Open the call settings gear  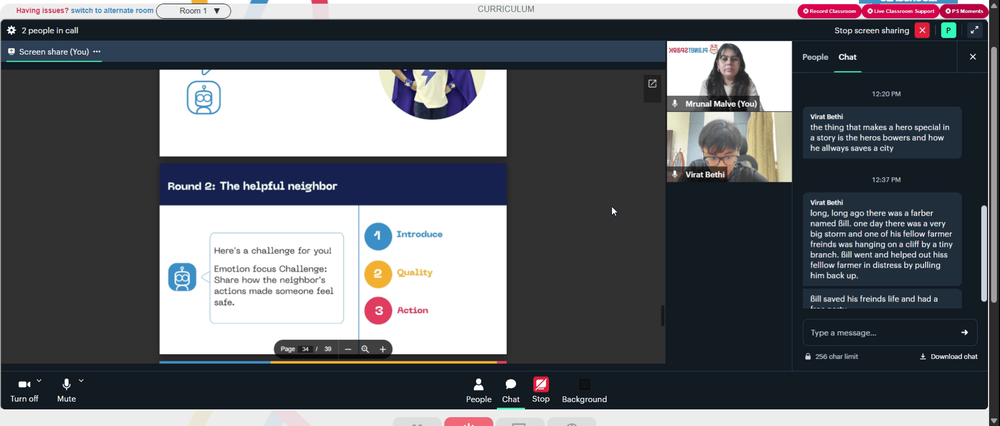(x=11, y=30)
